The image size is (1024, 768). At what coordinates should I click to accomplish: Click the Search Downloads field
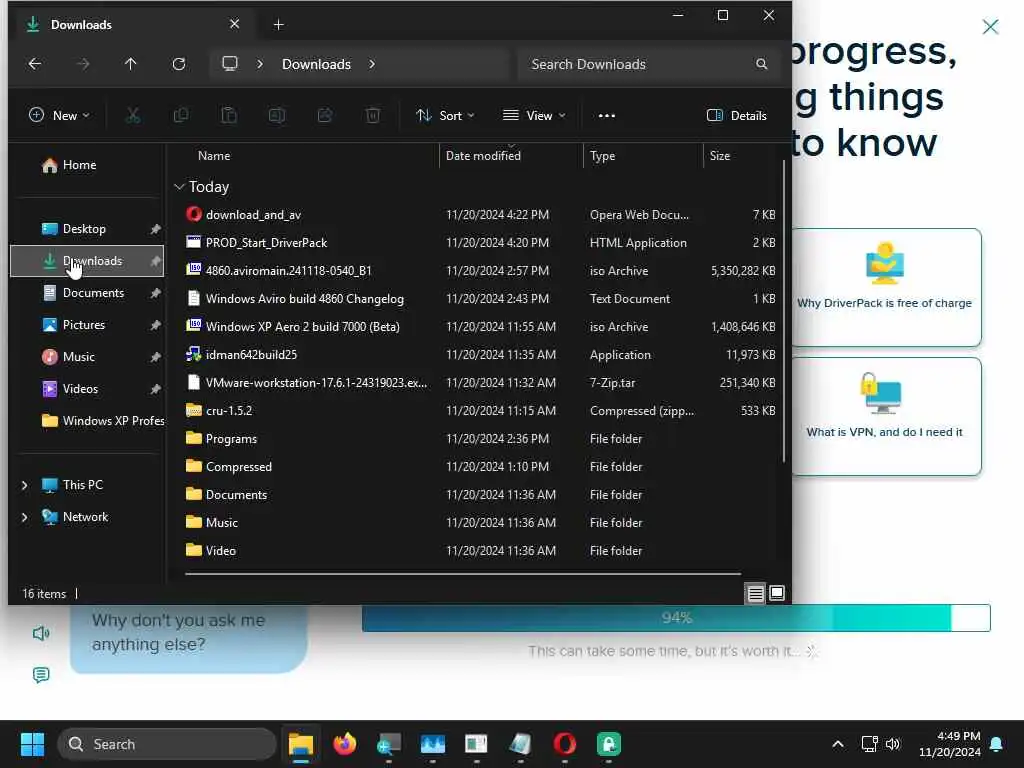point(649,64)
